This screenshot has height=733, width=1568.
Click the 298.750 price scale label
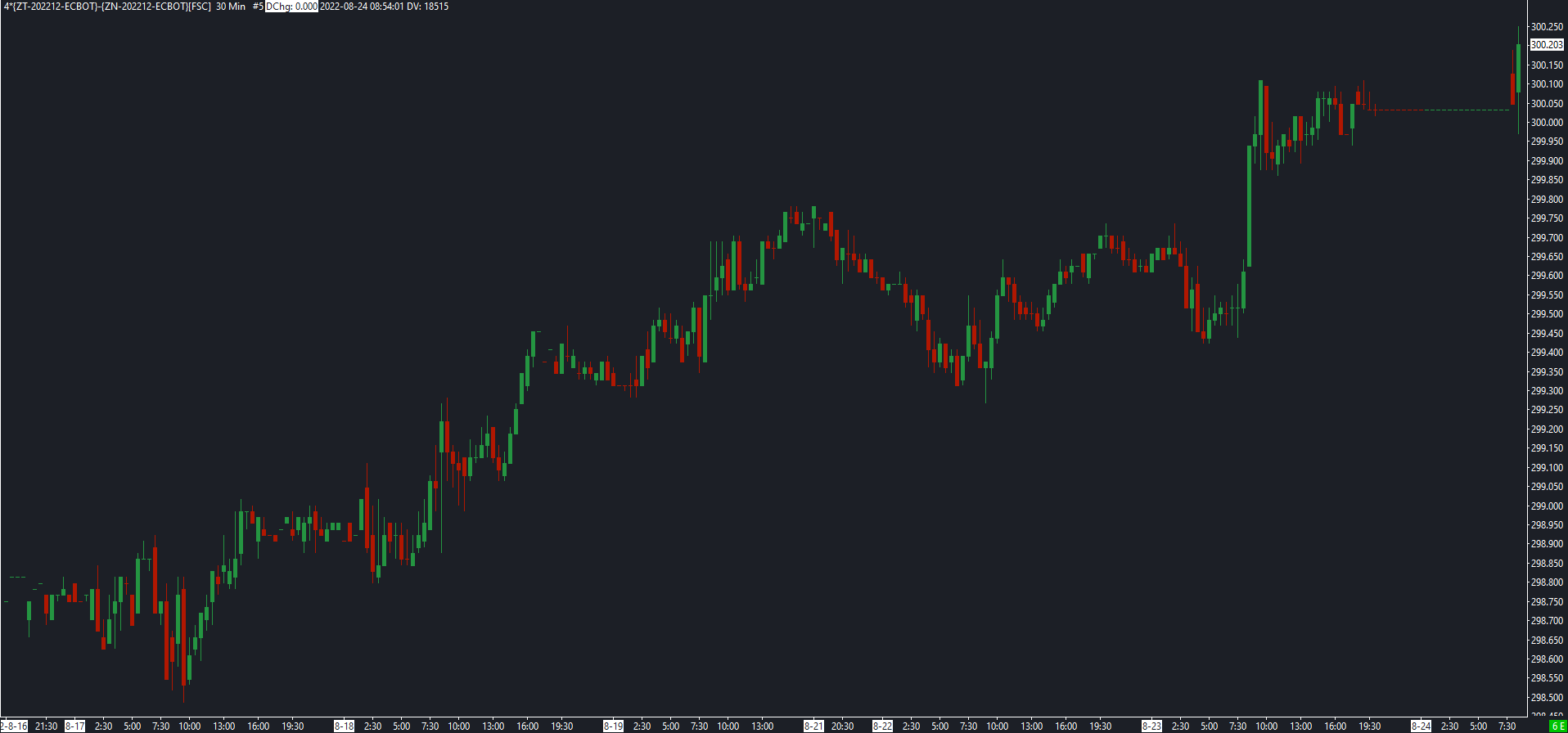tap(1547, 602)
